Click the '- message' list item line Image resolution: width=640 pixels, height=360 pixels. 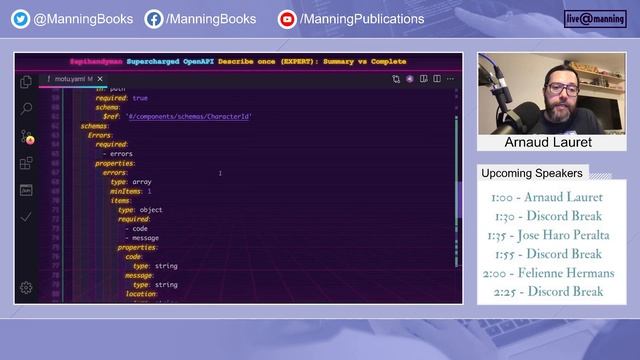pos(142,238)
